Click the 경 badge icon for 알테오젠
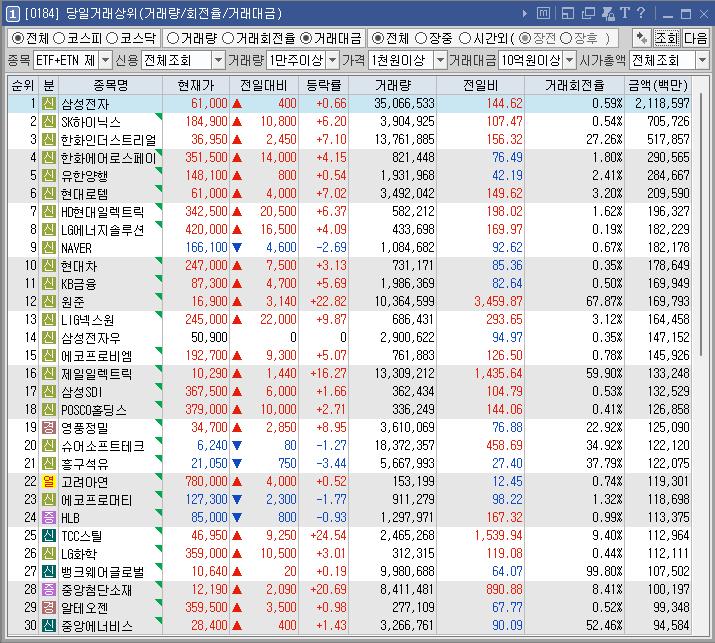715x643 pixels. tap(49, 607)
